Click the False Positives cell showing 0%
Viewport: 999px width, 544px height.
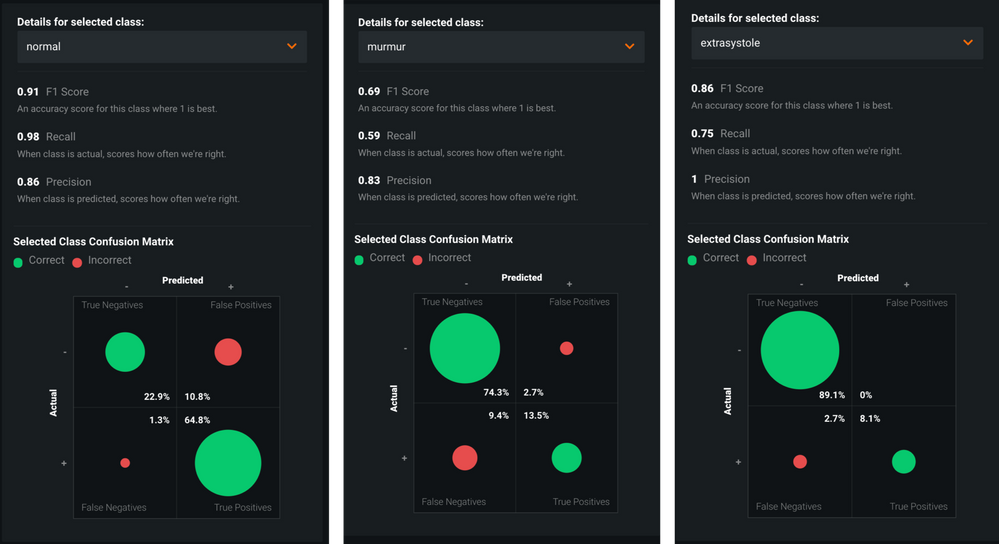tap(904, 350)
